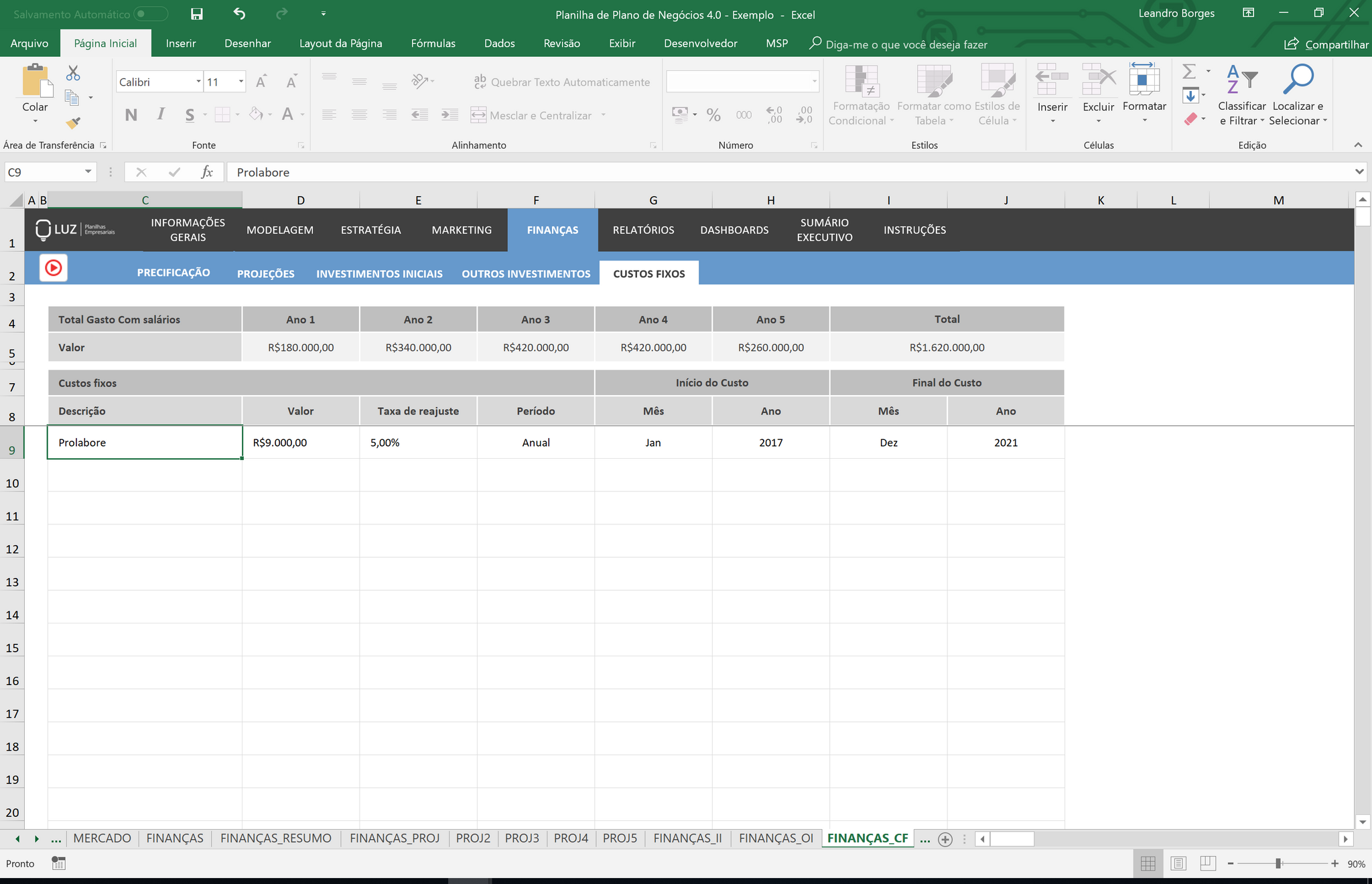Click the red play video icon

pyautogui.click(x=54, y=268)
